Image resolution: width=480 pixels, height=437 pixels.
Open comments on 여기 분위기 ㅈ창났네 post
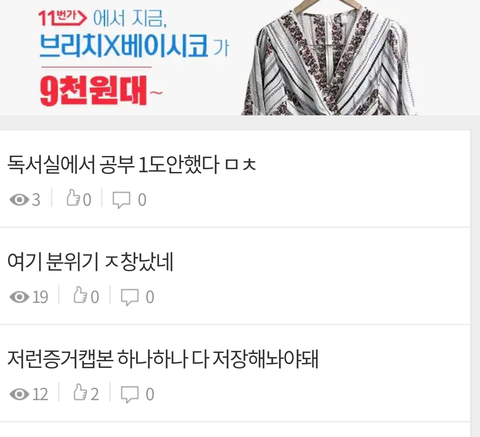(x=129, y=297)
